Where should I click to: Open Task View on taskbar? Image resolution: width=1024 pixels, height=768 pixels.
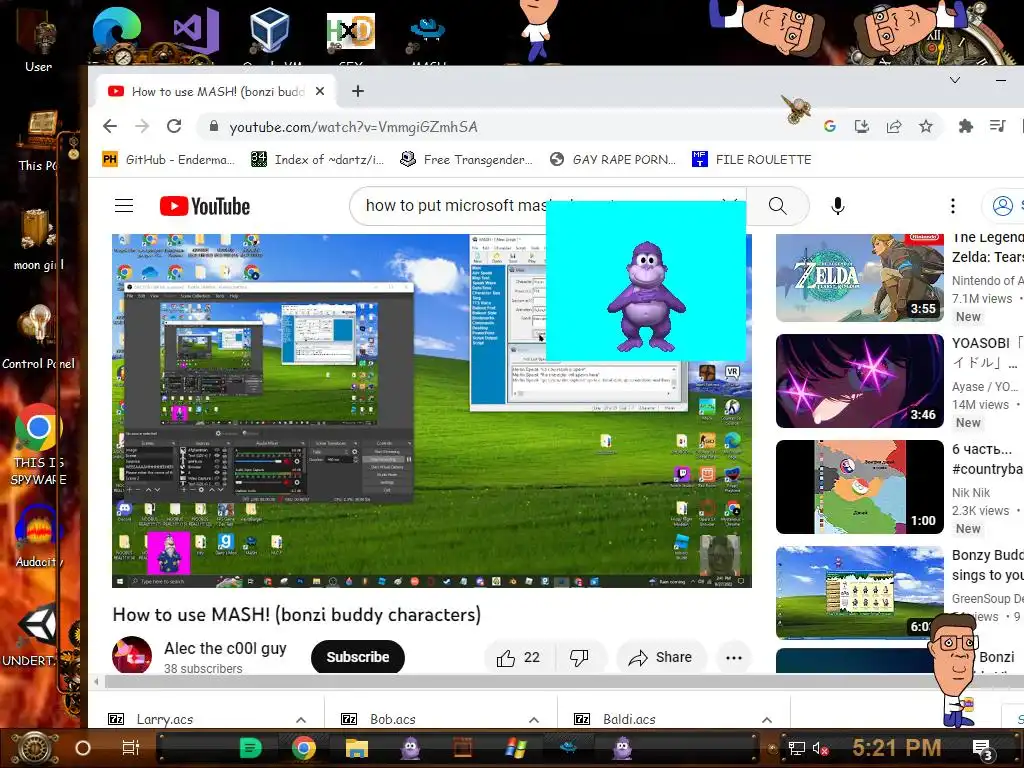[x=131, y=748]
